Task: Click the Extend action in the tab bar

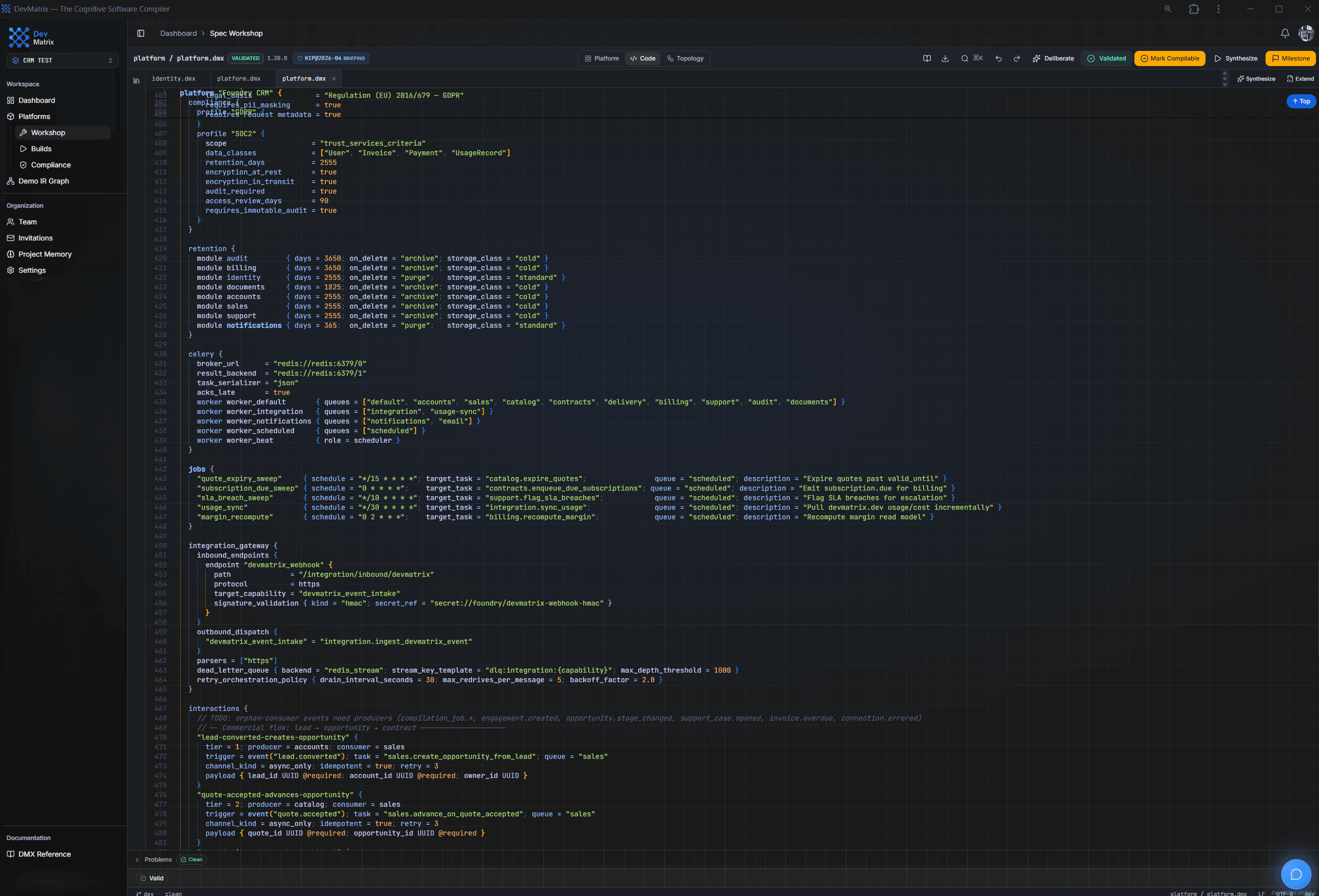Action: pos(1300,79)
